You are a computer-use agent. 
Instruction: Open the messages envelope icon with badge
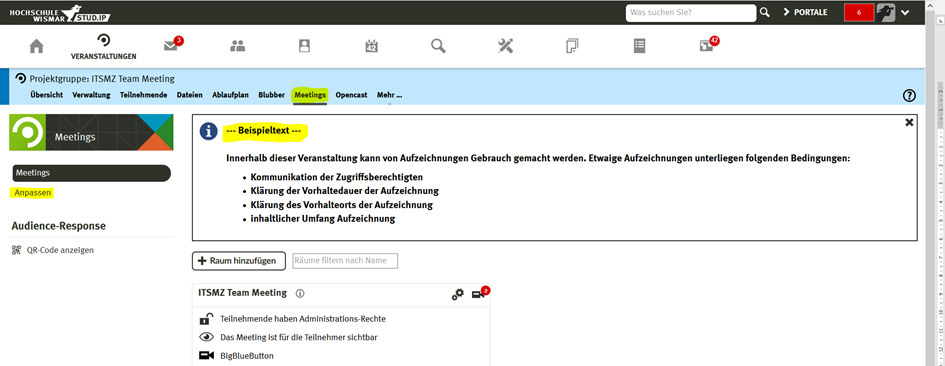pyautogui.click(x=172, y=45)
